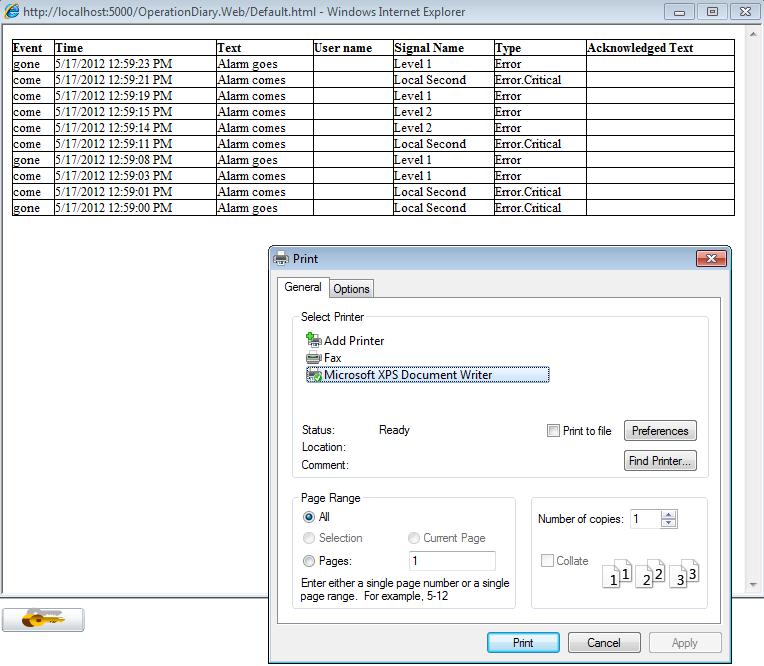Image resolution: width=764 pixels, height=666 pixels.
Task: Select Microsoft XPS Document Writer printer
Action: (x=407, y=375)
